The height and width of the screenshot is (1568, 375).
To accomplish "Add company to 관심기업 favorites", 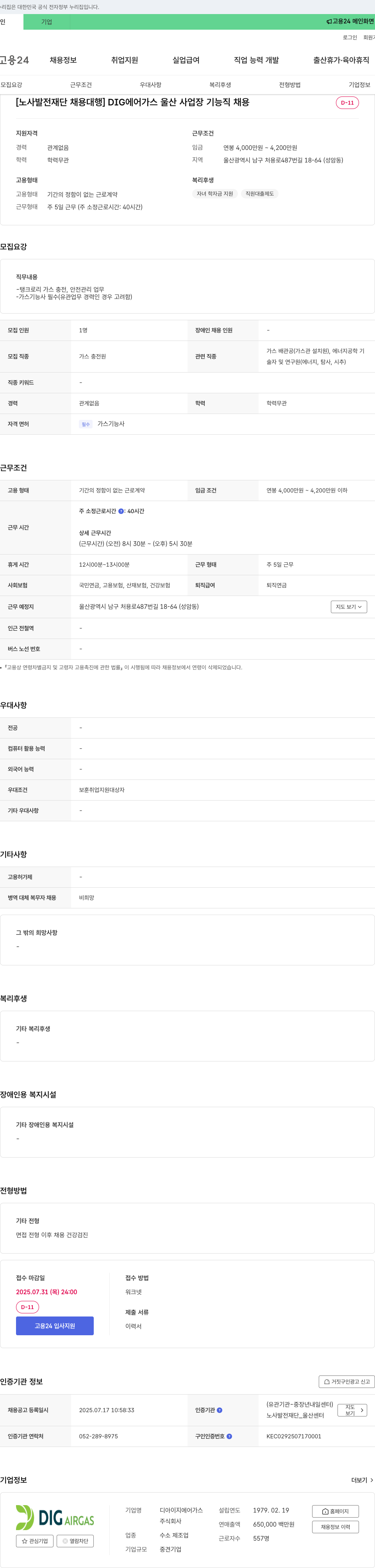I will click(x=35, y=1541).
